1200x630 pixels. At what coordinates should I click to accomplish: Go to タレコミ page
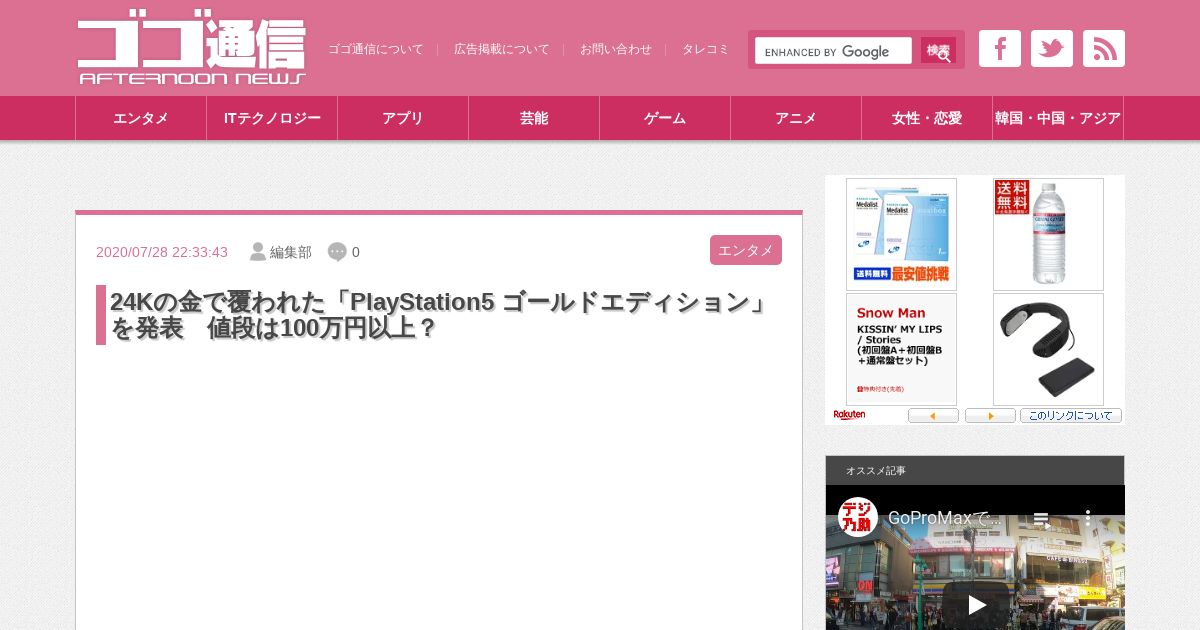click(706, 49)
